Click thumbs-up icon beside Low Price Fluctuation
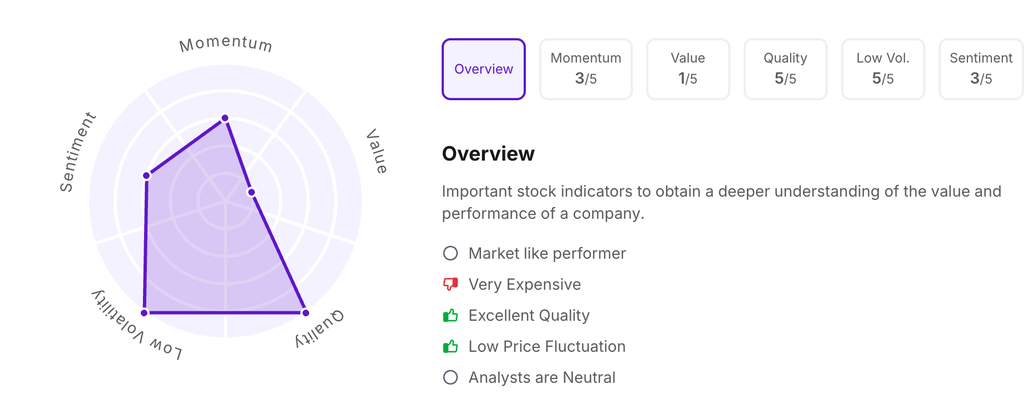The height and width of the screenshot is (411, 1024). click(450, 347)
